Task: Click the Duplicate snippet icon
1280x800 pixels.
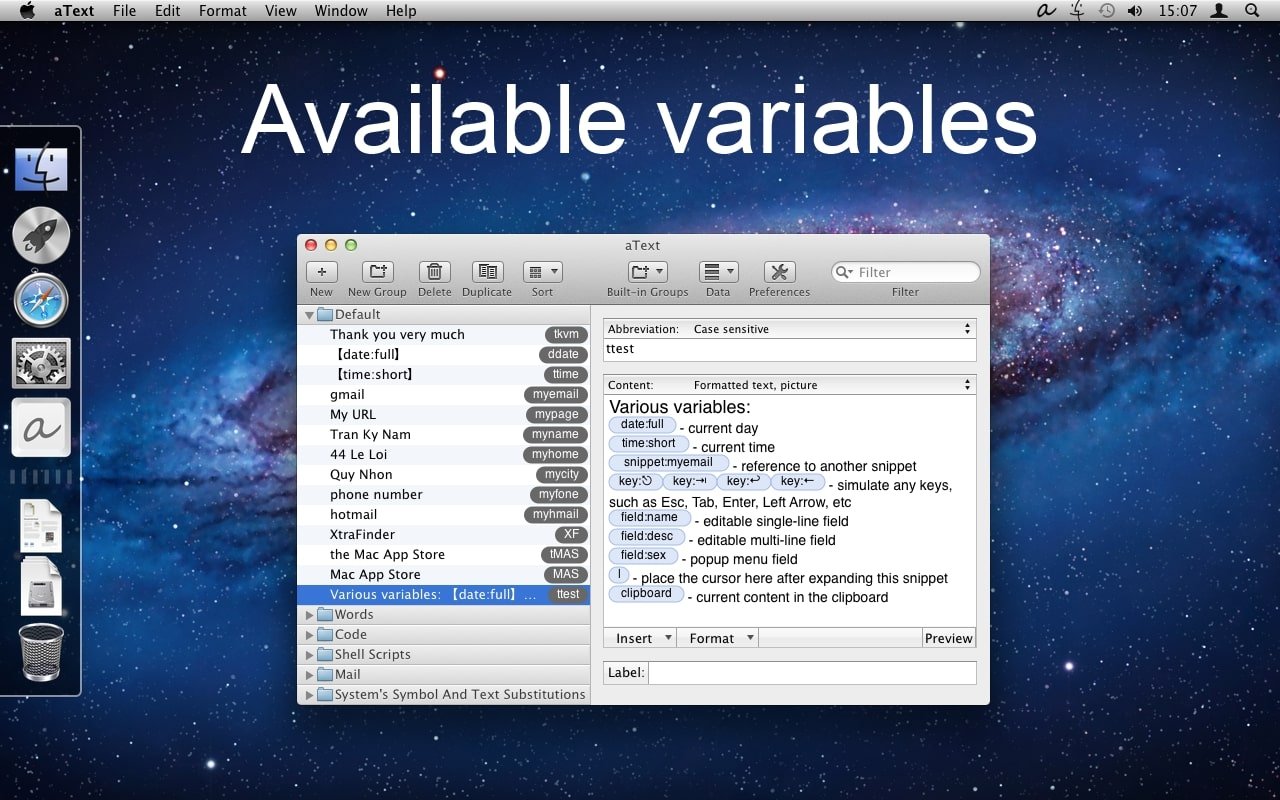Action: coord(487,272)
